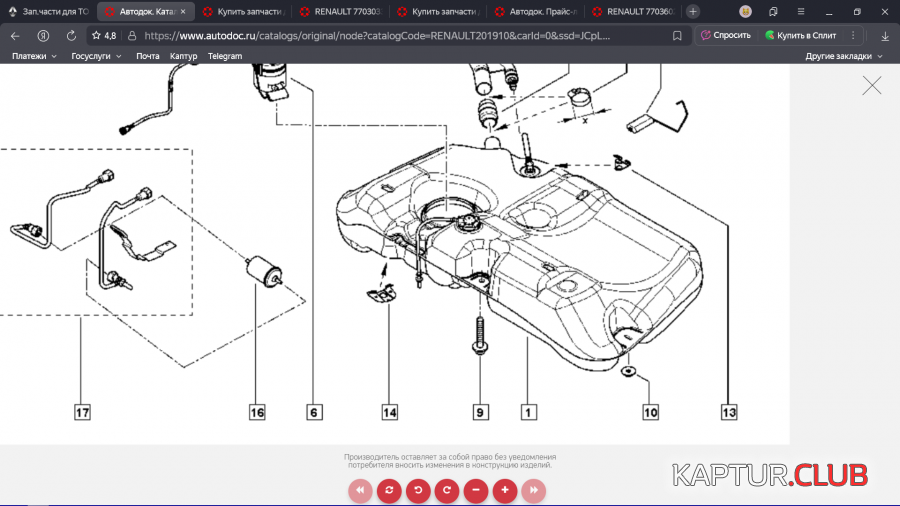Reset the diagram view with refresh button

[389, 491]
